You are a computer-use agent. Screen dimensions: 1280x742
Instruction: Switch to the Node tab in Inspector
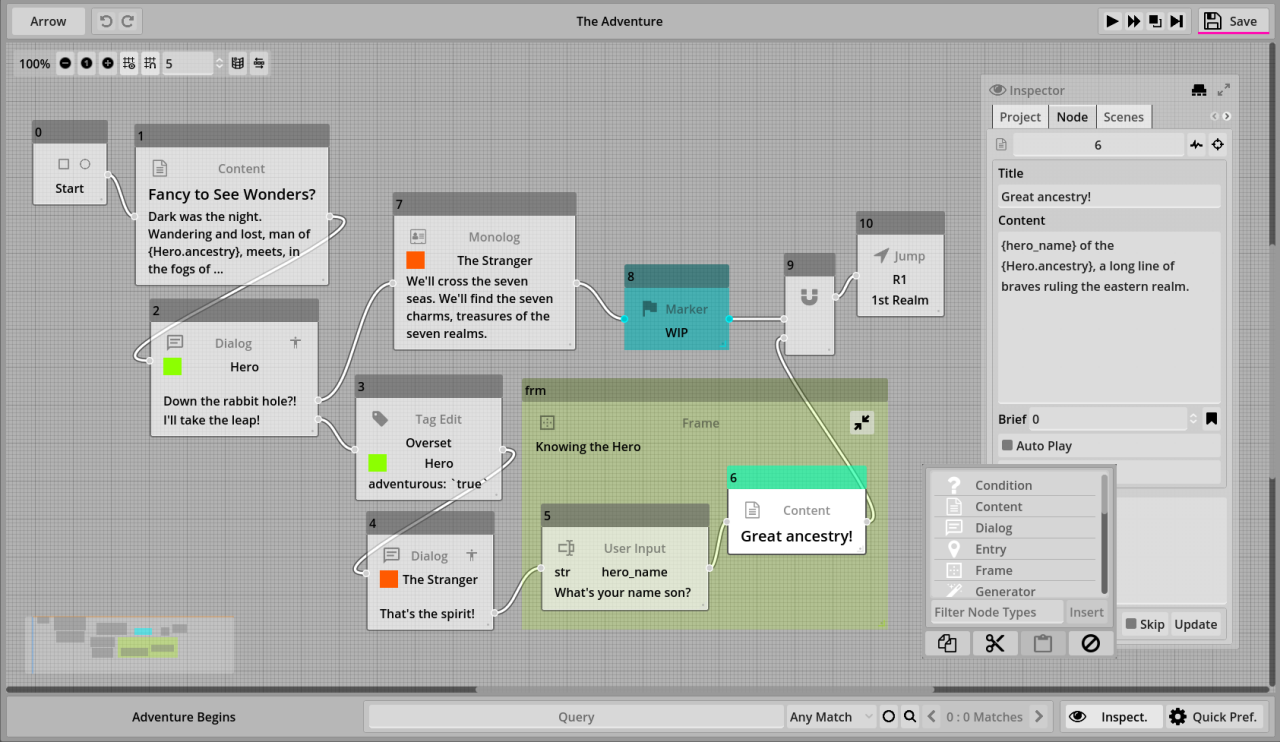(1072, 117)
